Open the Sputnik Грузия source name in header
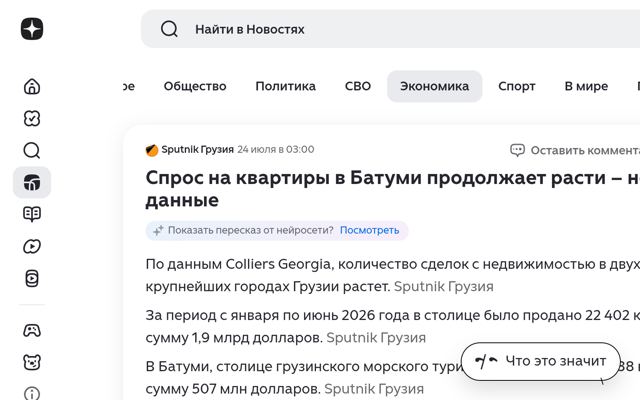Screen dimensions: 640x400 (198, 149)
